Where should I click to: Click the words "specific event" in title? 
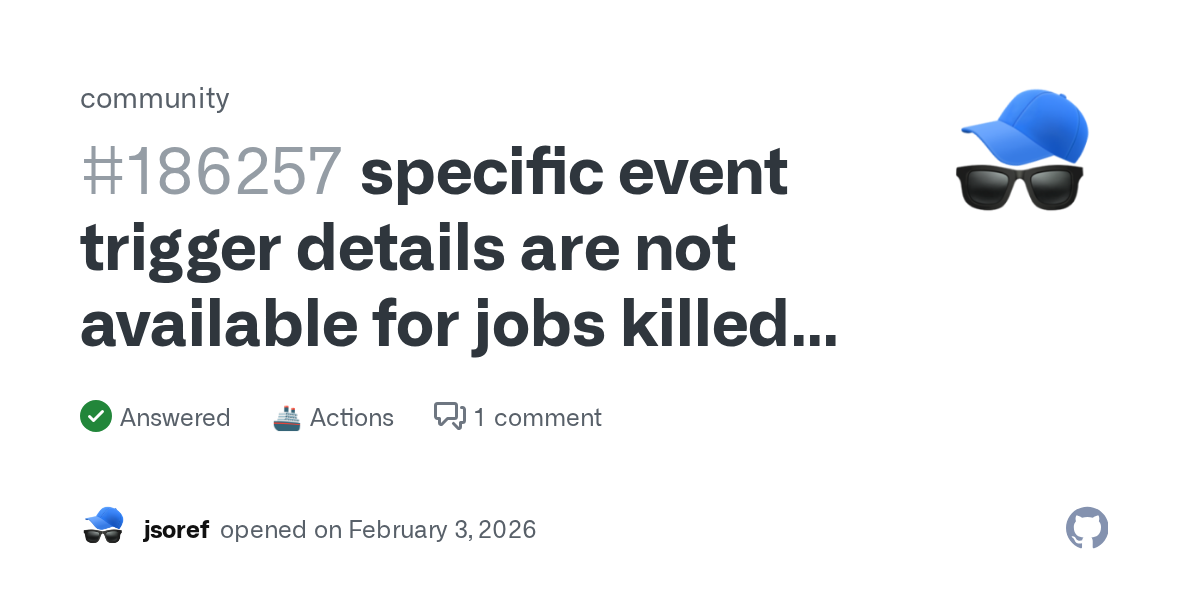(574, 172)
